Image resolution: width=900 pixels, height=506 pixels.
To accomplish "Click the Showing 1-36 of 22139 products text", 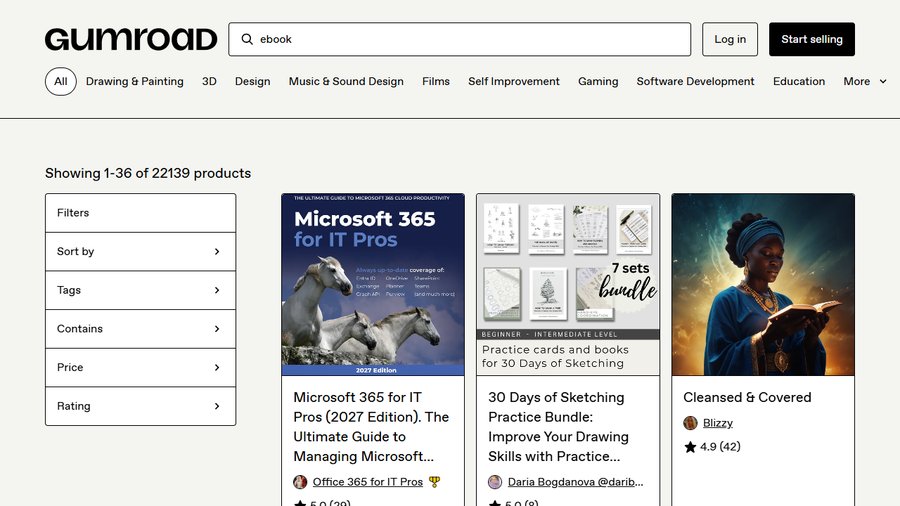I will point(148,173).
